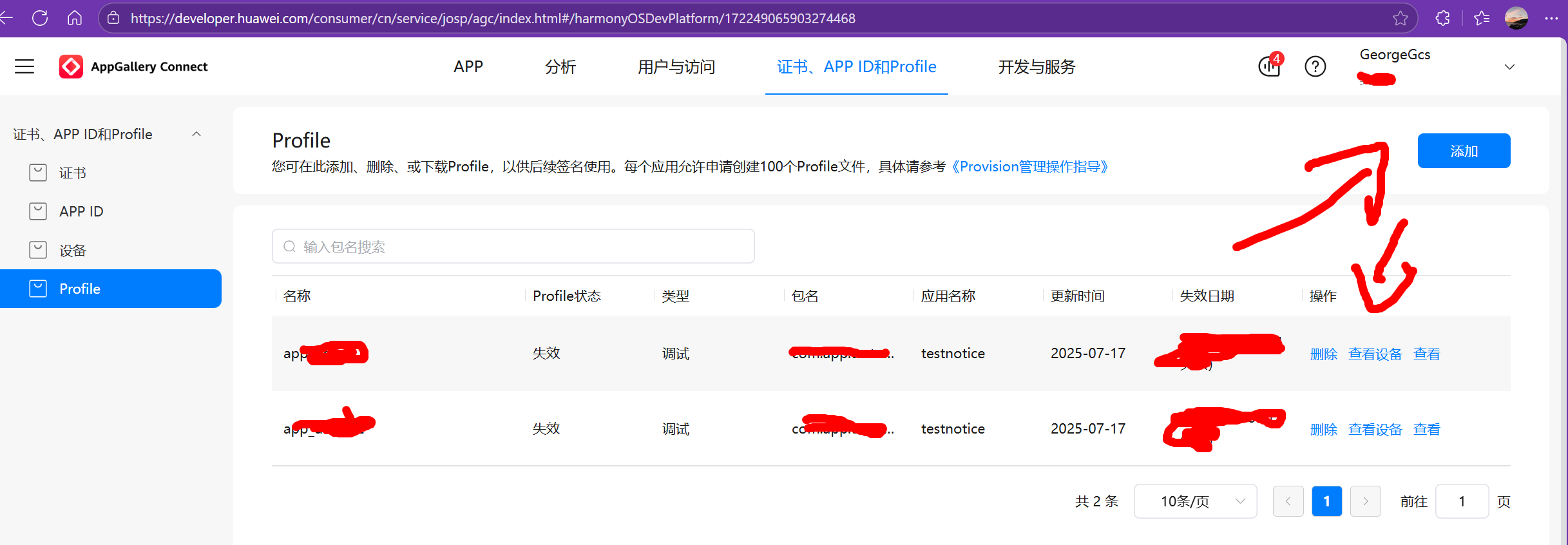Click the next page arrow in pagination
Screen dimensions: 1568x545
coord(1365,501)
